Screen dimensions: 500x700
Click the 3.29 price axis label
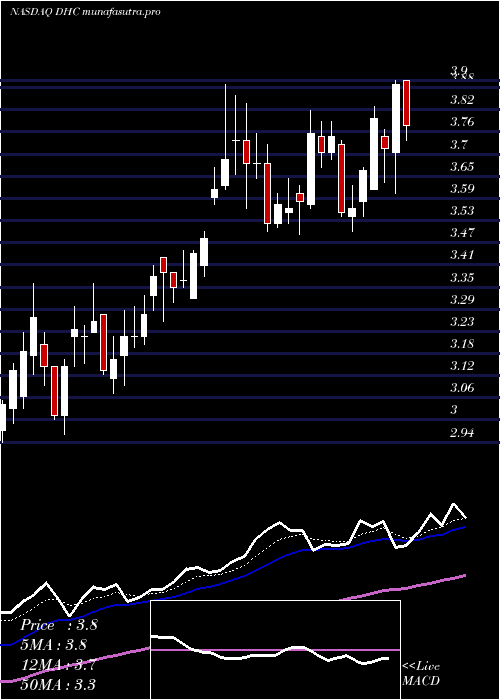pyautogui.click(x=462, y=299)
